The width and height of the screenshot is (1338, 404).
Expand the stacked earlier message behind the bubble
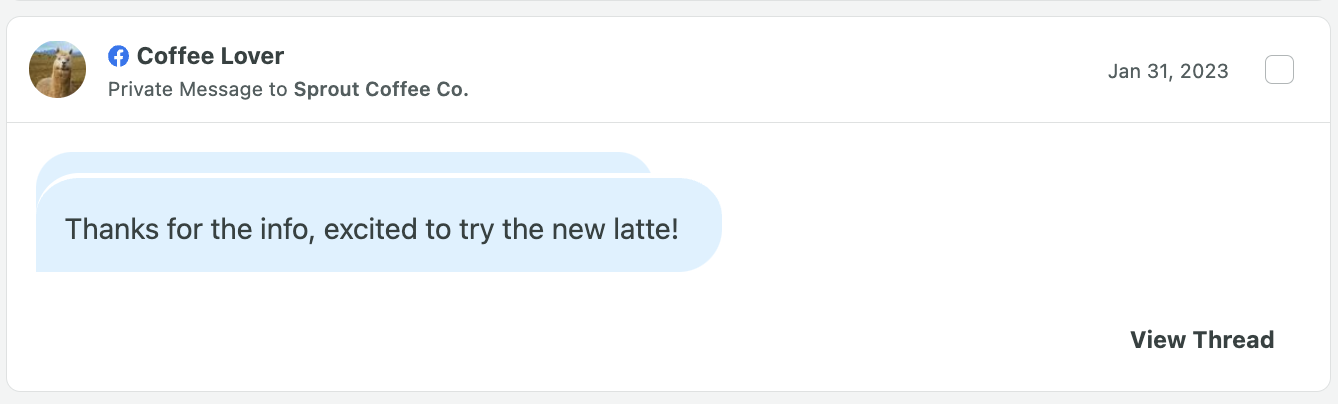[344, 163]
